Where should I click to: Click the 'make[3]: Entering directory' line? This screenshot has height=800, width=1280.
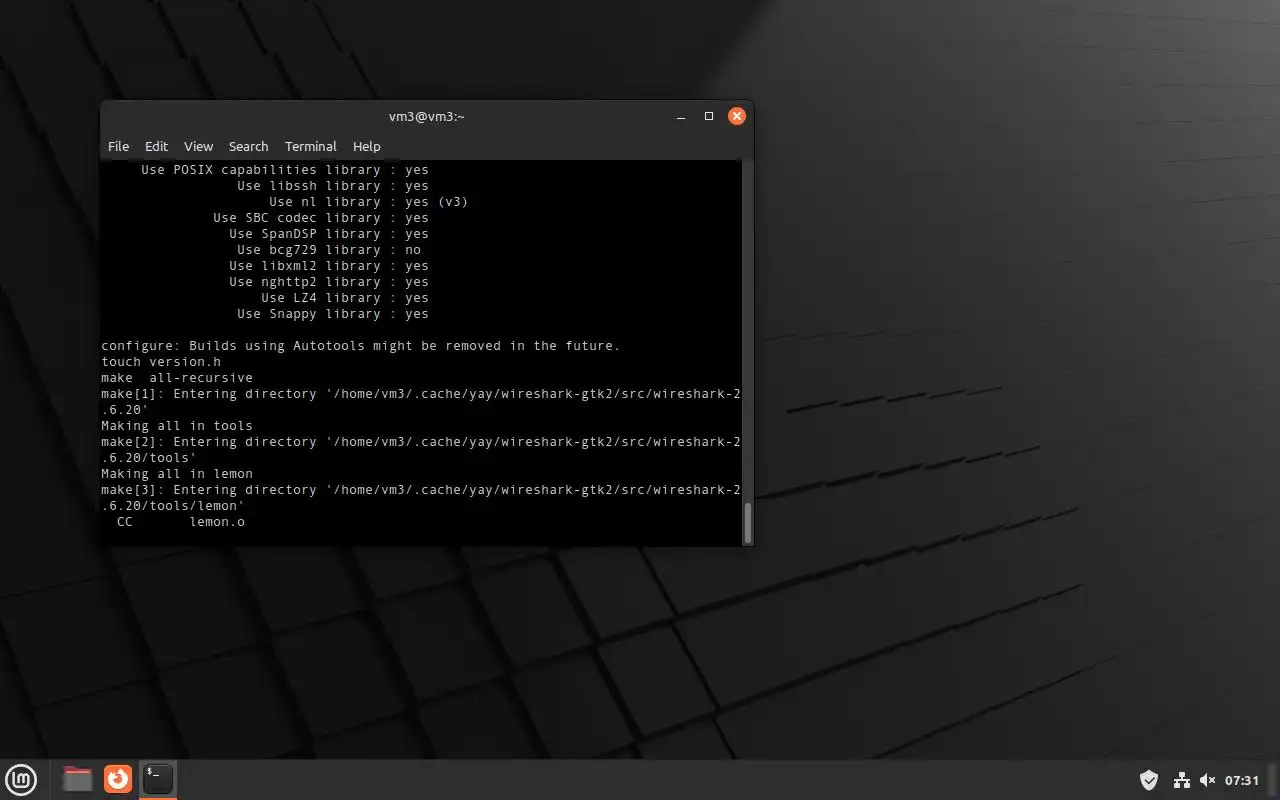coord(421,498)
